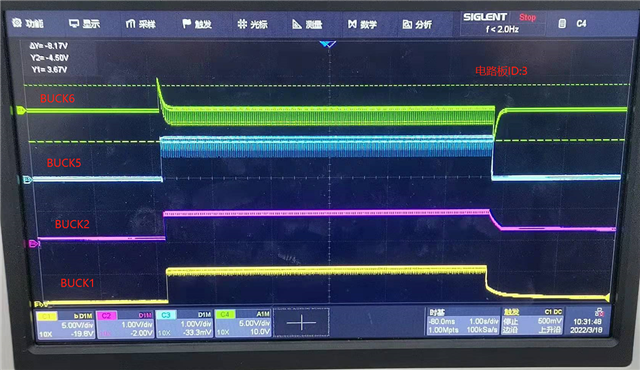
Task: Open the 触发 trigger settings box at bottom
Action: click(533, 321)
